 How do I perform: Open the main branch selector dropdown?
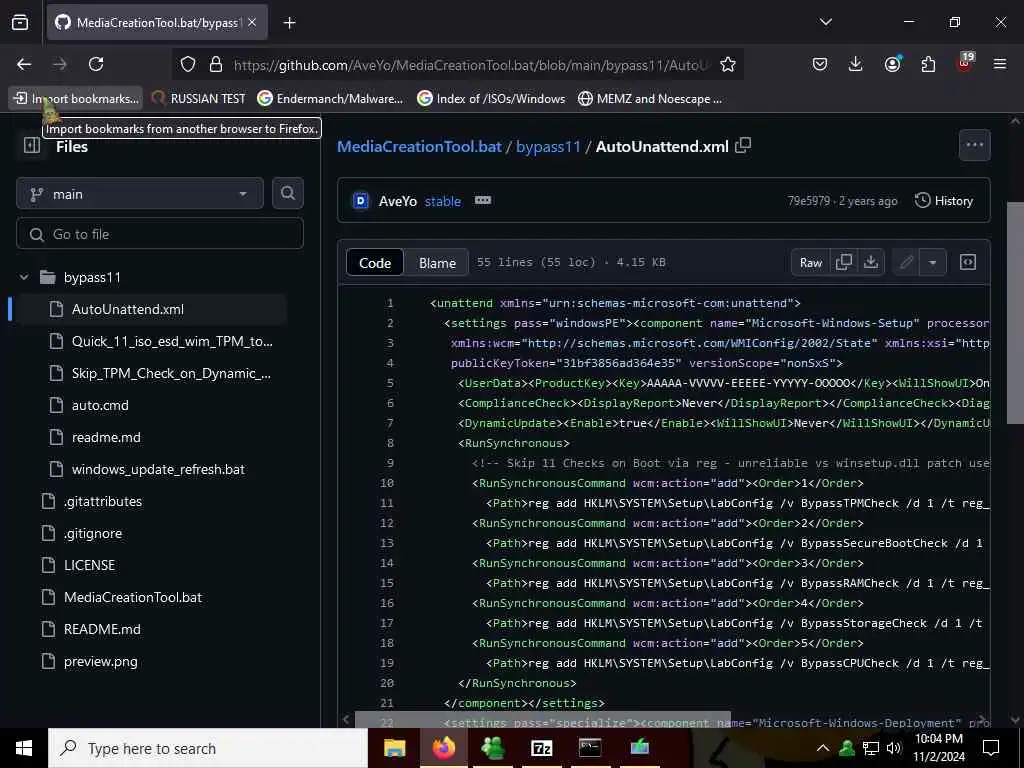coord(140,194)
